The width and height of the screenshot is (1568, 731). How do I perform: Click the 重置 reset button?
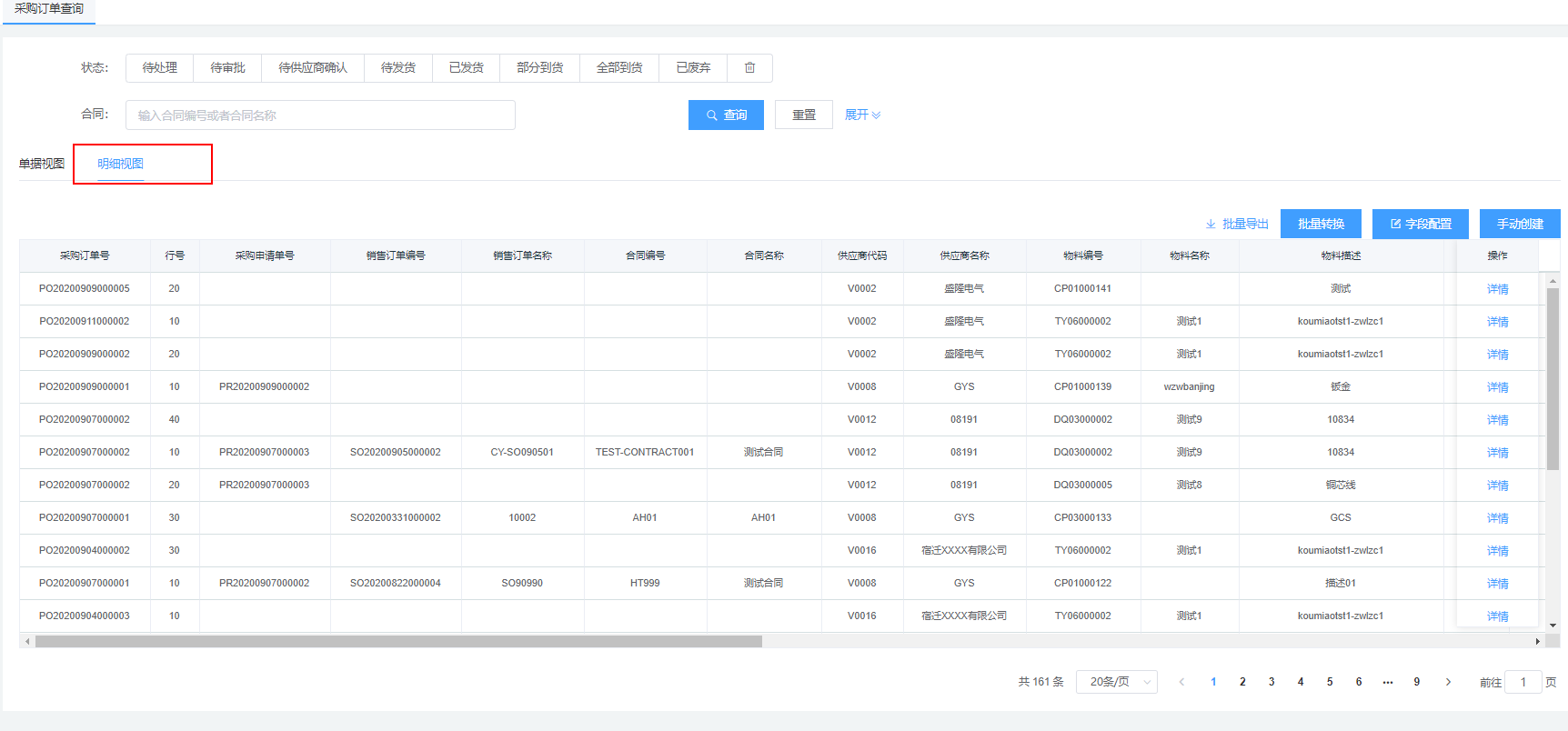(803, 115)
